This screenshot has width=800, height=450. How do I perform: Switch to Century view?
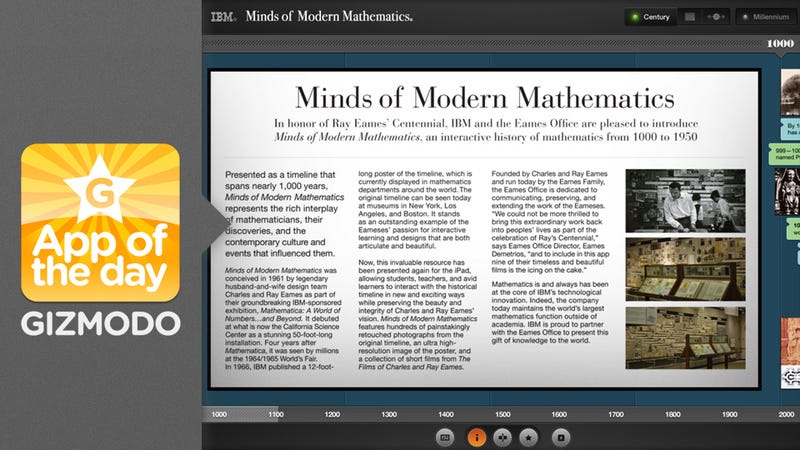(x=651, y=17)
